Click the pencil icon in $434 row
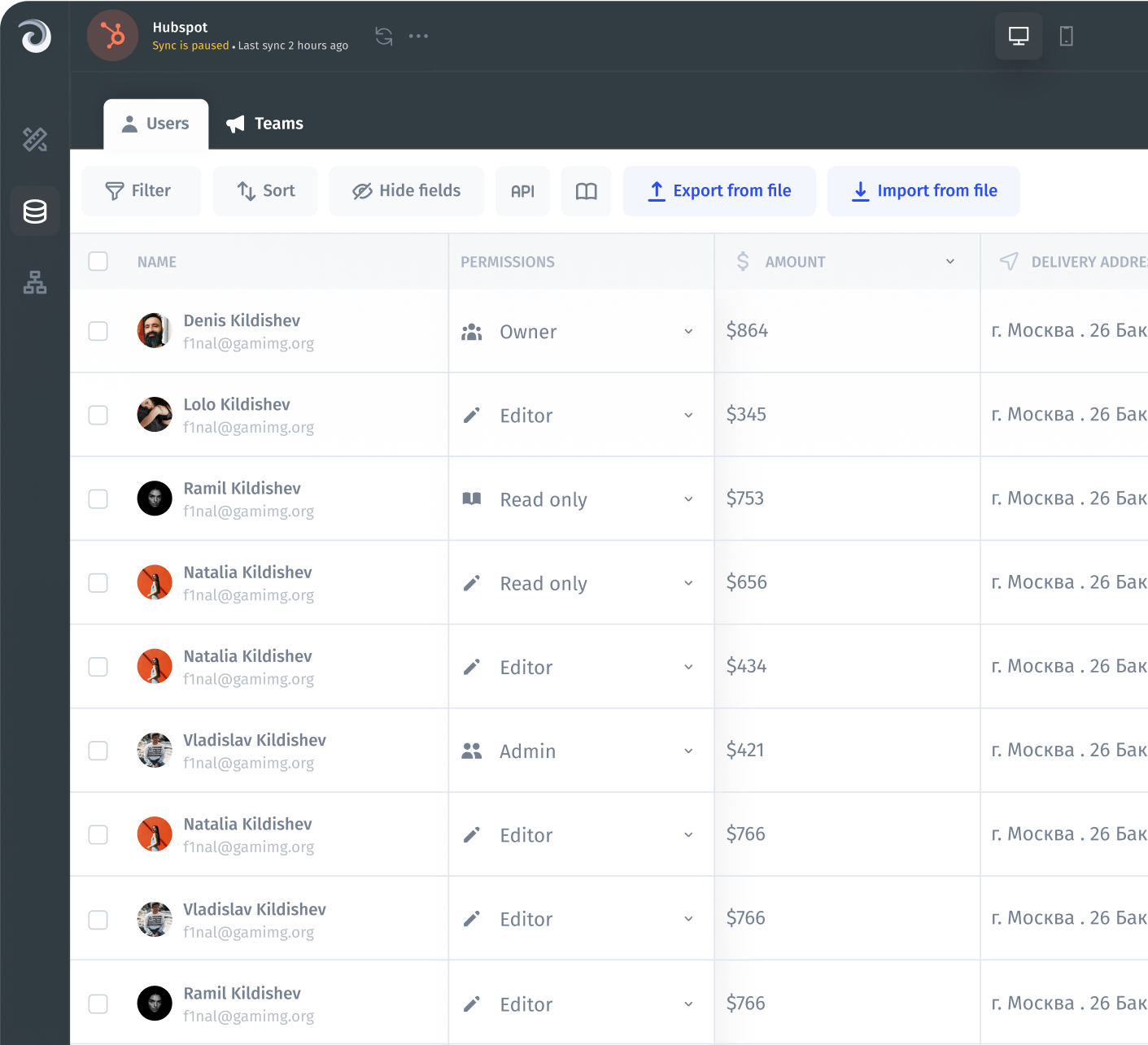Viewport: 1148px width, 1045px height. coord(472,667)
